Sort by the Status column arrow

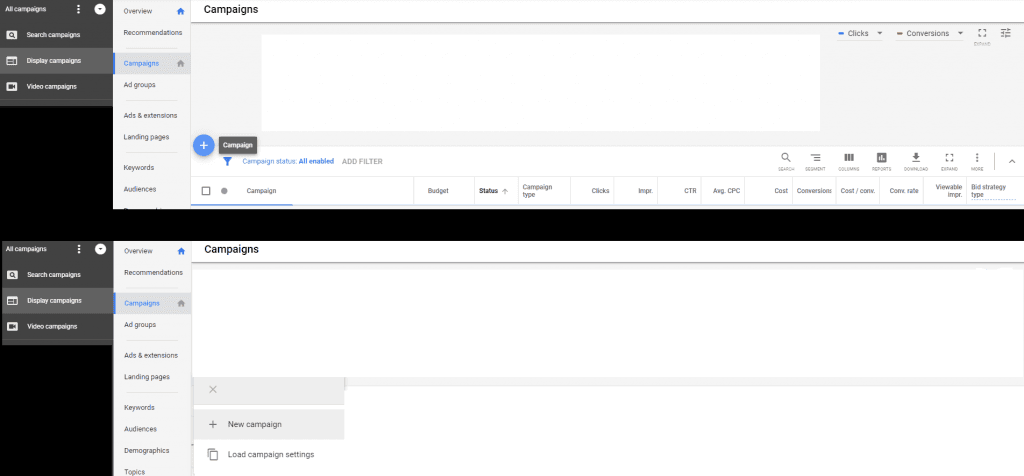click(505, 191)
